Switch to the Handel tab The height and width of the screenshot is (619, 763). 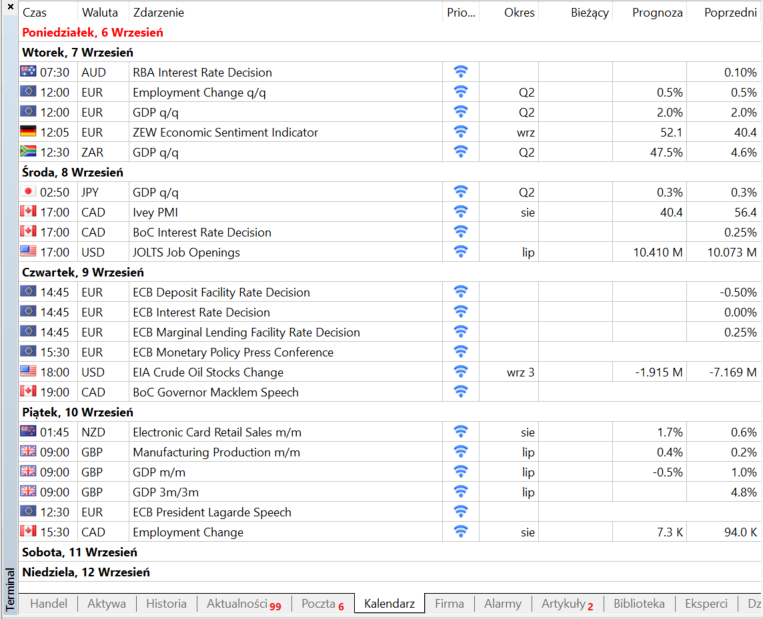pyautogui.click(x=49, y=603)
